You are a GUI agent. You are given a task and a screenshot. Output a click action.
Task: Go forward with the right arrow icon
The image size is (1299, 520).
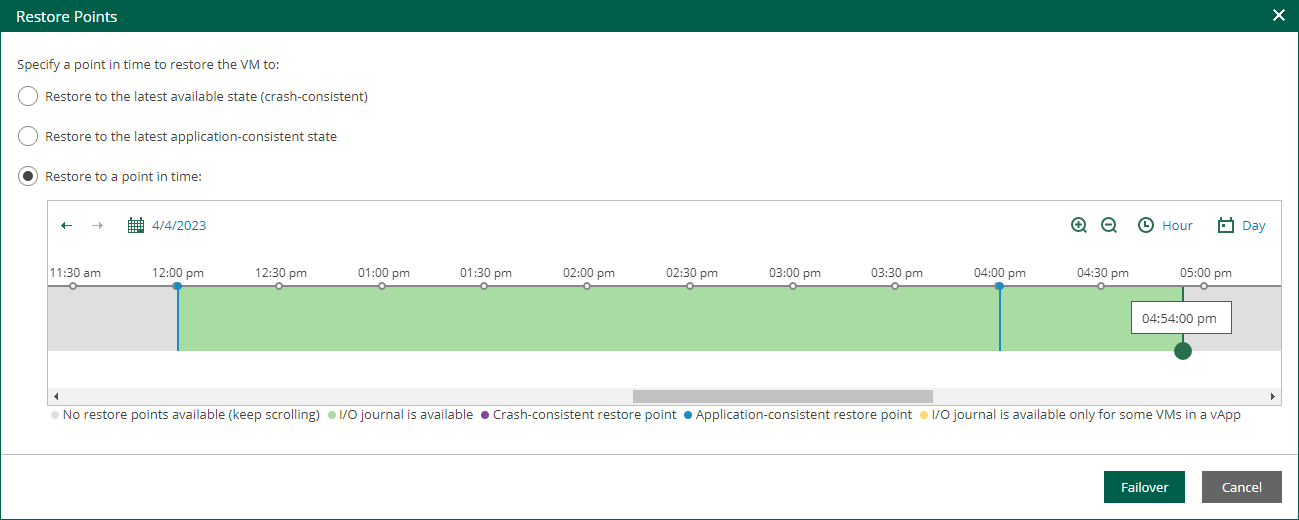coord(97,225)
